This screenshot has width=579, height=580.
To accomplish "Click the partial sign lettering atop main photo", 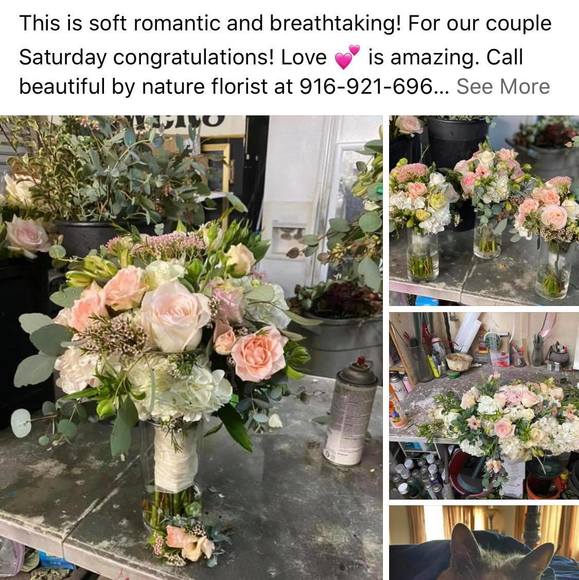I will click(x=181, y=121).
